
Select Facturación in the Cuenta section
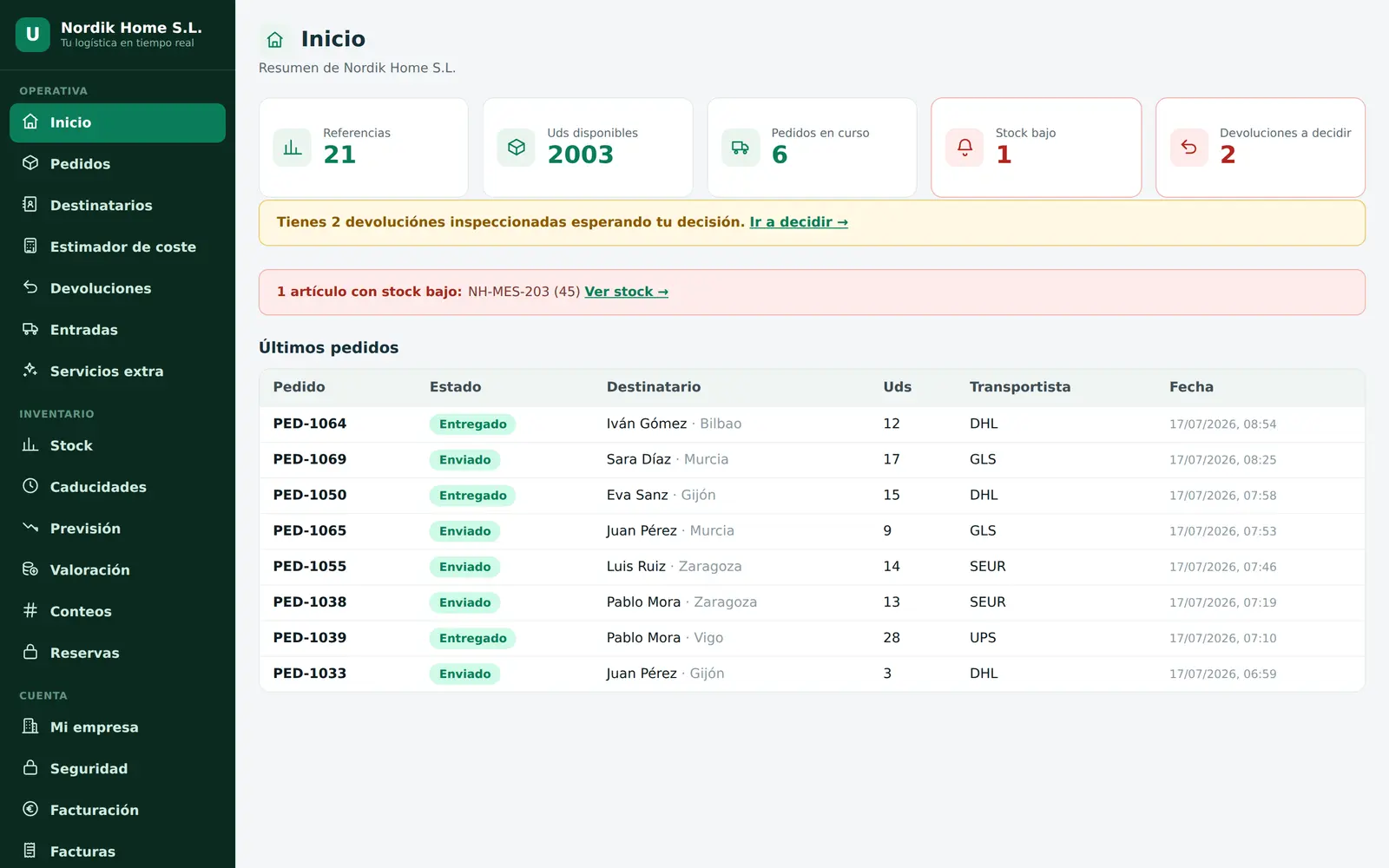click(x=117, y=810)
